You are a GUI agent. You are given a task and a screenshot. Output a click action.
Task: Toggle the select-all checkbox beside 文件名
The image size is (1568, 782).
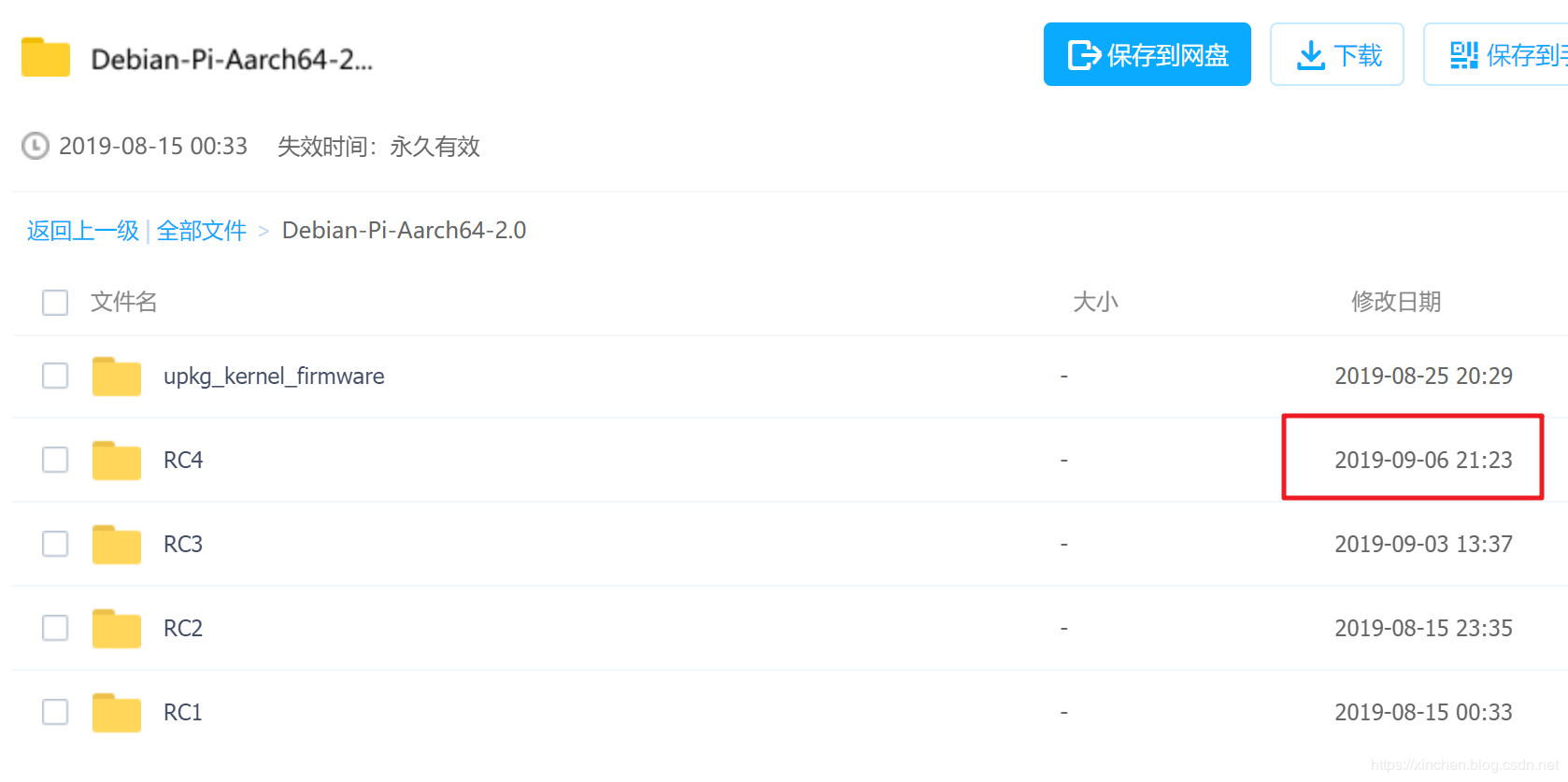coord(55,303)
